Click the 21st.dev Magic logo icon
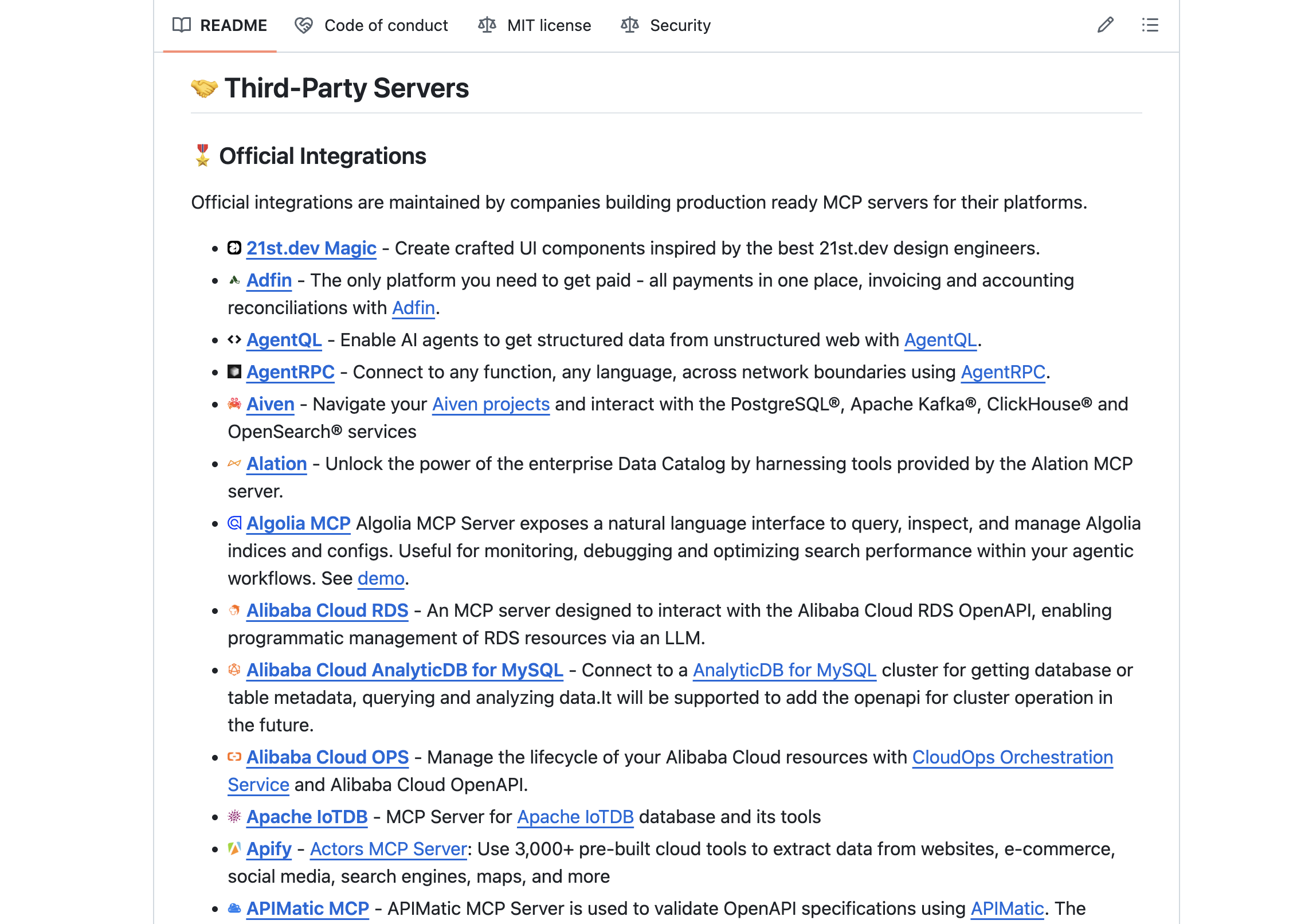 (234, 248)
